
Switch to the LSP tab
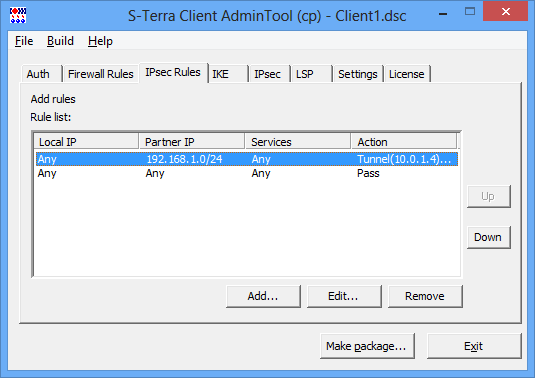[312, 74]
